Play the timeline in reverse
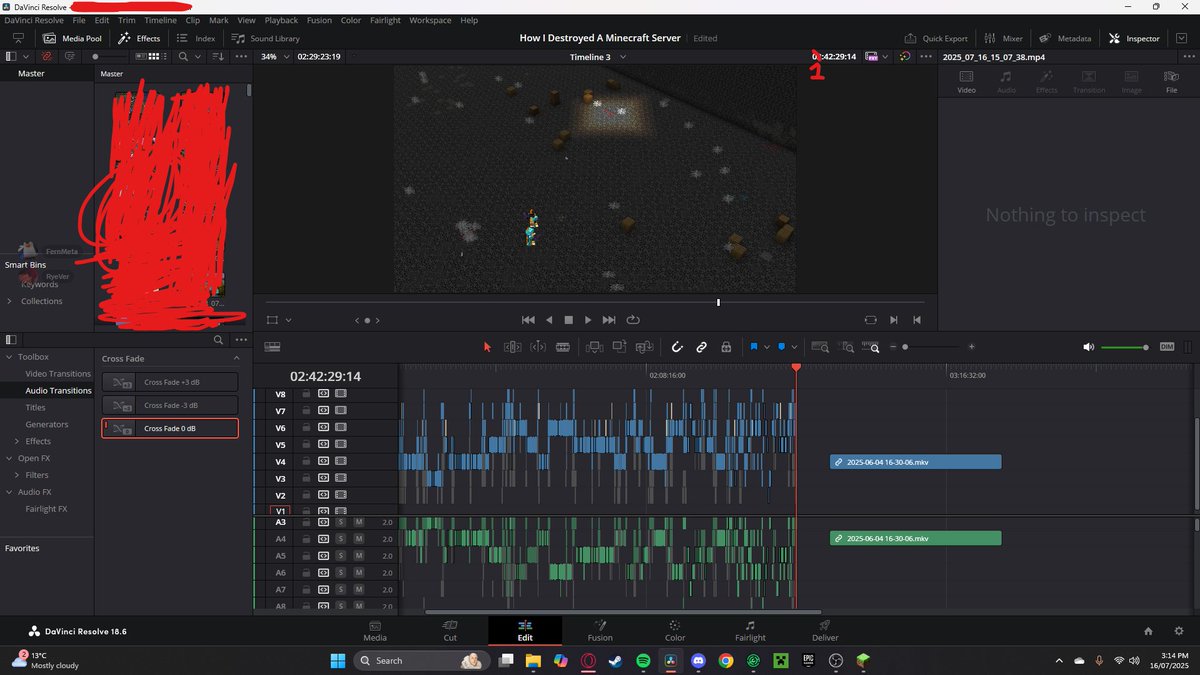Viewport: 1200px width, 675px height. [549, 320]
